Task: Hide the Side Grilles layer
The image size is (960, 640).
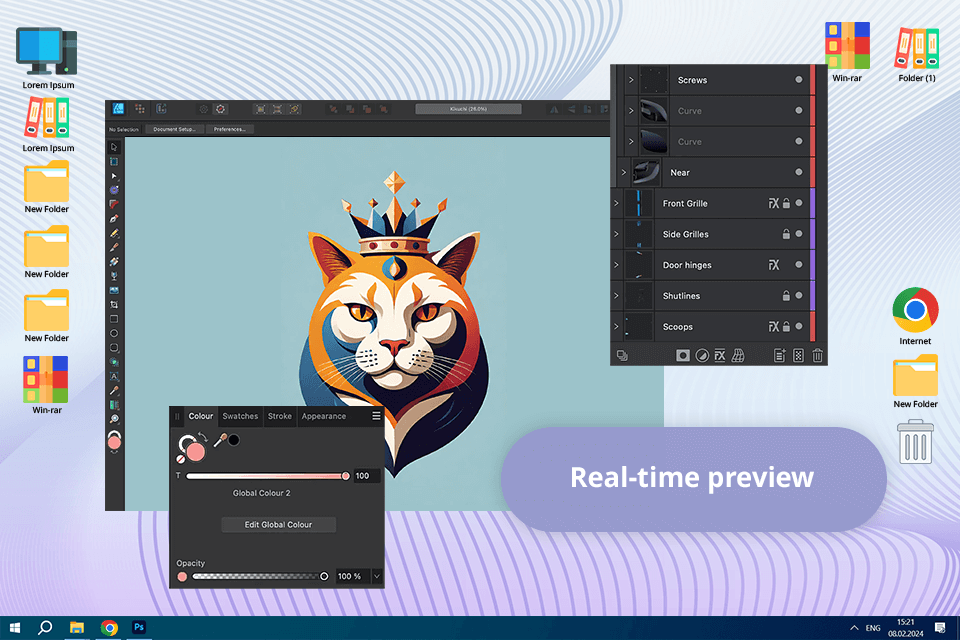Action: point(798,233)
